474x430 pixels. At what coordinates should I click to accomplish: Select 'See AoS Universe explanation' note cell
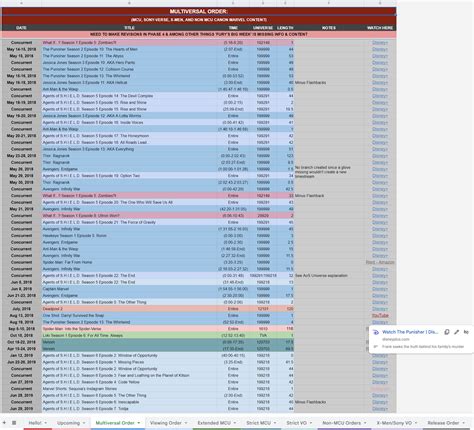tap(329, 275)
